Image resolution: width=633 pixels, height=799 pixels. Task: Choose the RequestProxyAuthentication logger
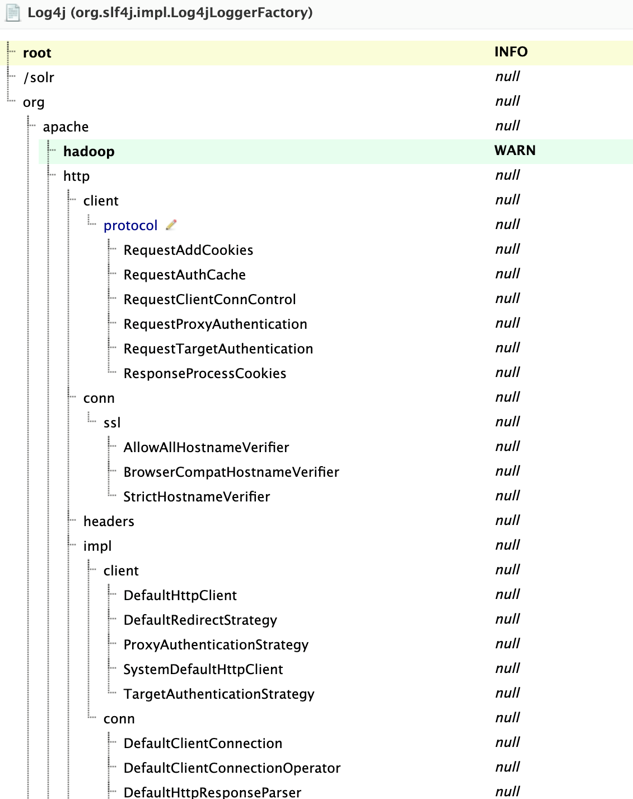tap(215, 324)
